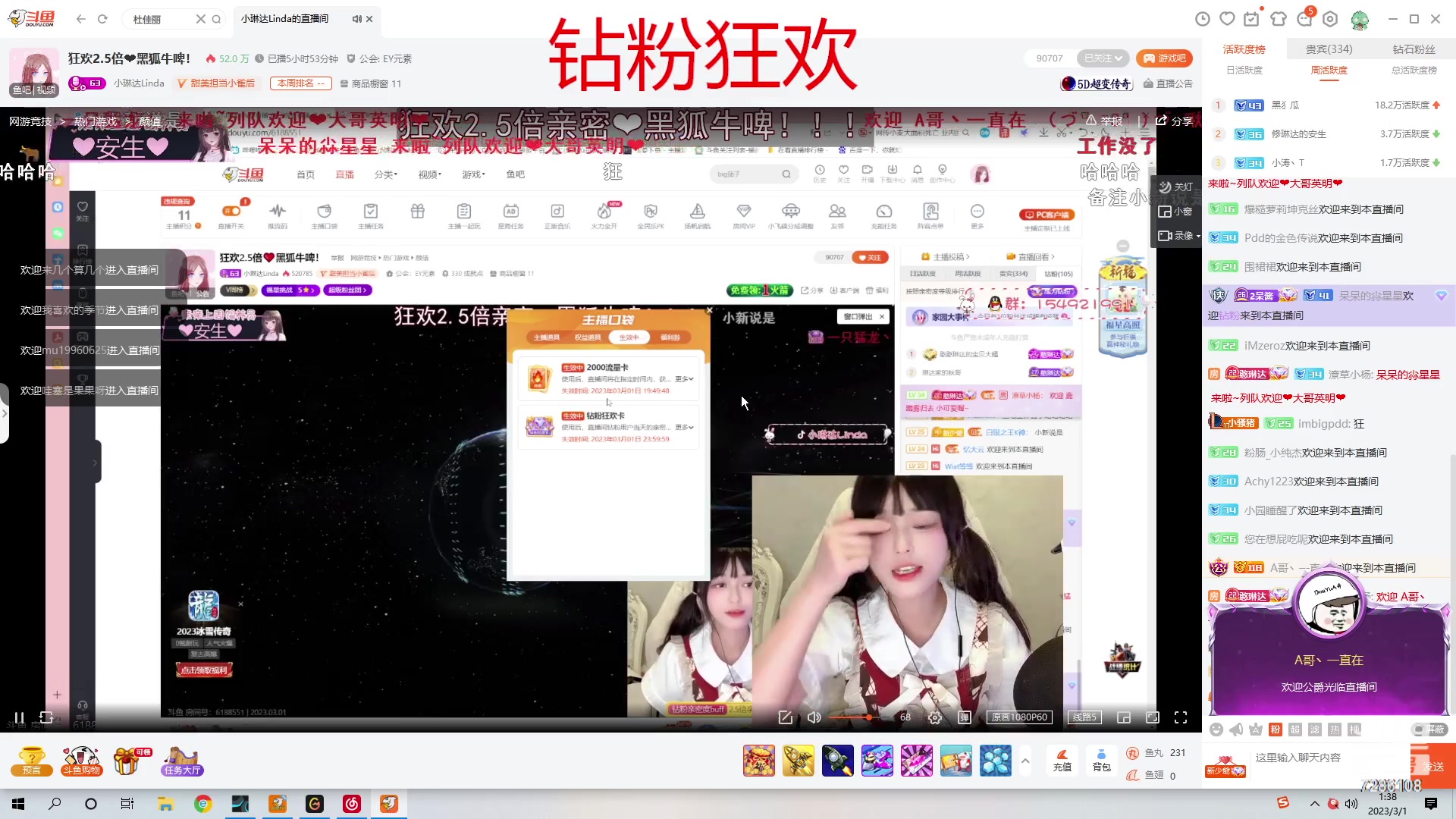Open the 任务大厅 scroll icon
1456x819 pixels.
pyautogui.click(x=182, y=761)
